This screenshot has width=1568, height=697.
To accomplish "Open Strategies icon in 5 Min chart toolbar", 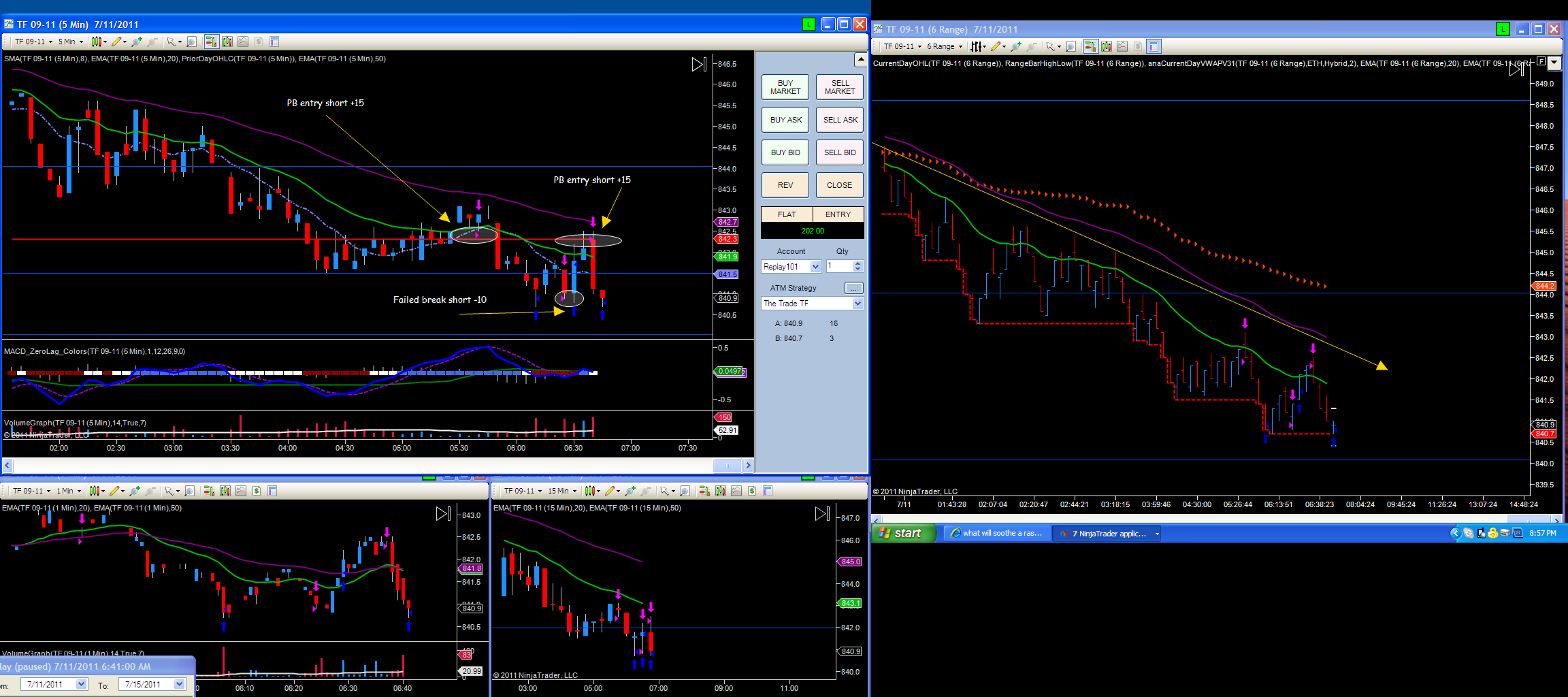I will coord(259,42).
